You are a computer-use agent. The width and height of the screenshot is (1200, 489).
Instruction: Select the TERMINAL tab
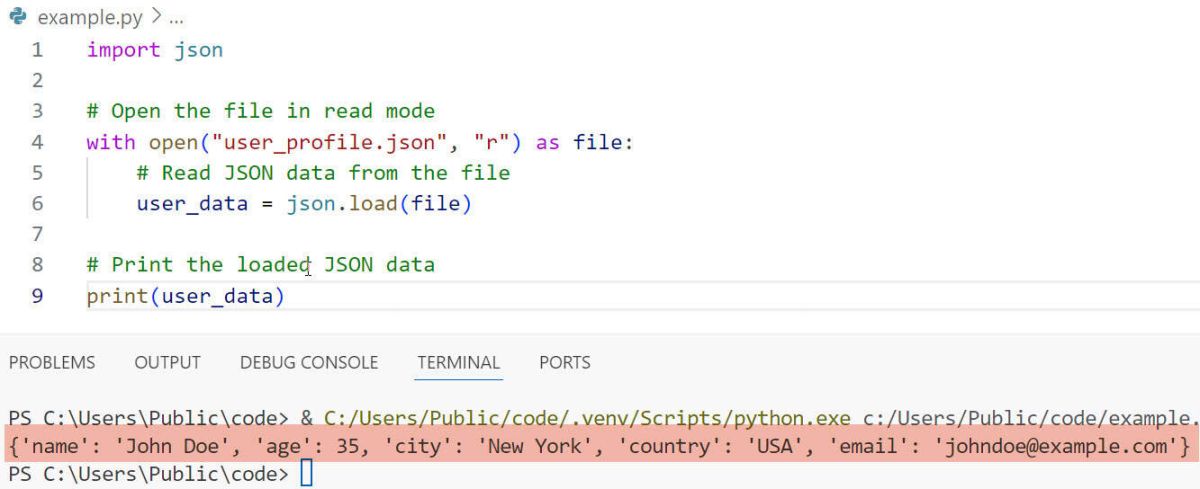(x=459, y=362)
